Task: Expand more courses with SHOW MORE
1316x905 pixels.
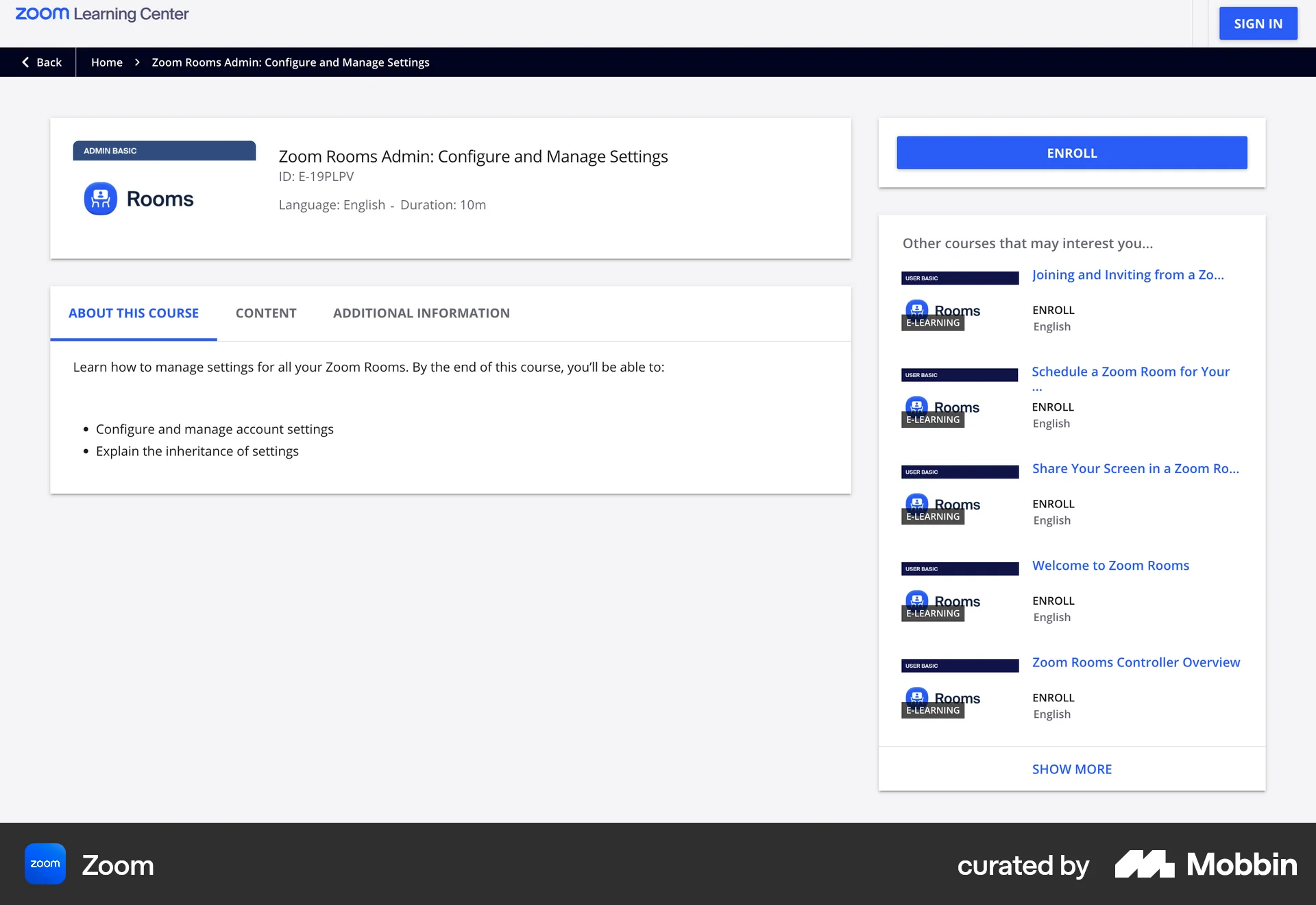Action: pos(1071,769)
